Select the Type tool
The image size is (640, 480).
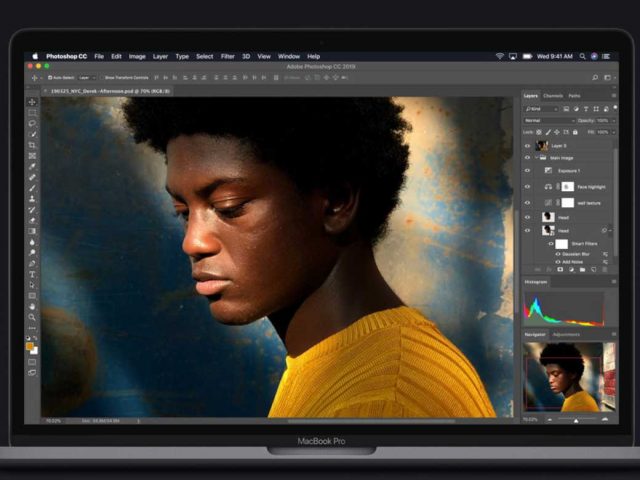click(x=32, y=274)
